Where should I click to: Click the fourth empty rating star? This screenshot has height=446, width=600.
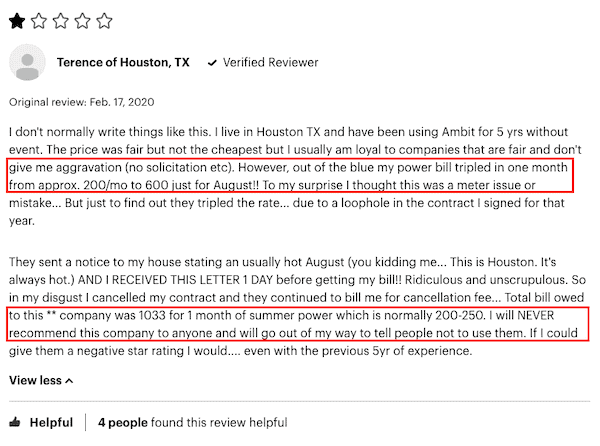pyautogui.click(x=82, y=21)
